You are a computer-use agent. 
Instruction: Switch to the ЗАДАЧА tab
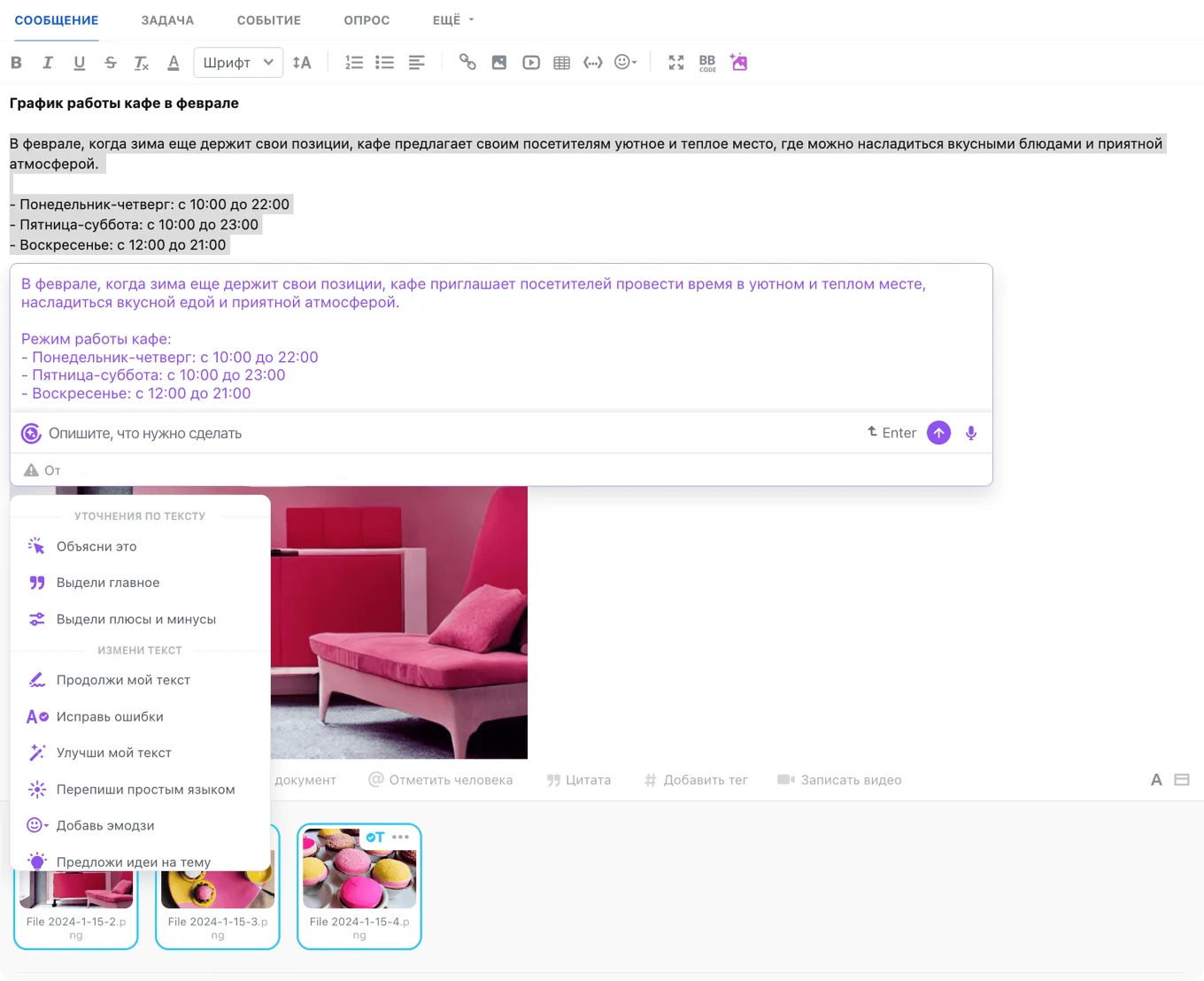[167, 19]
